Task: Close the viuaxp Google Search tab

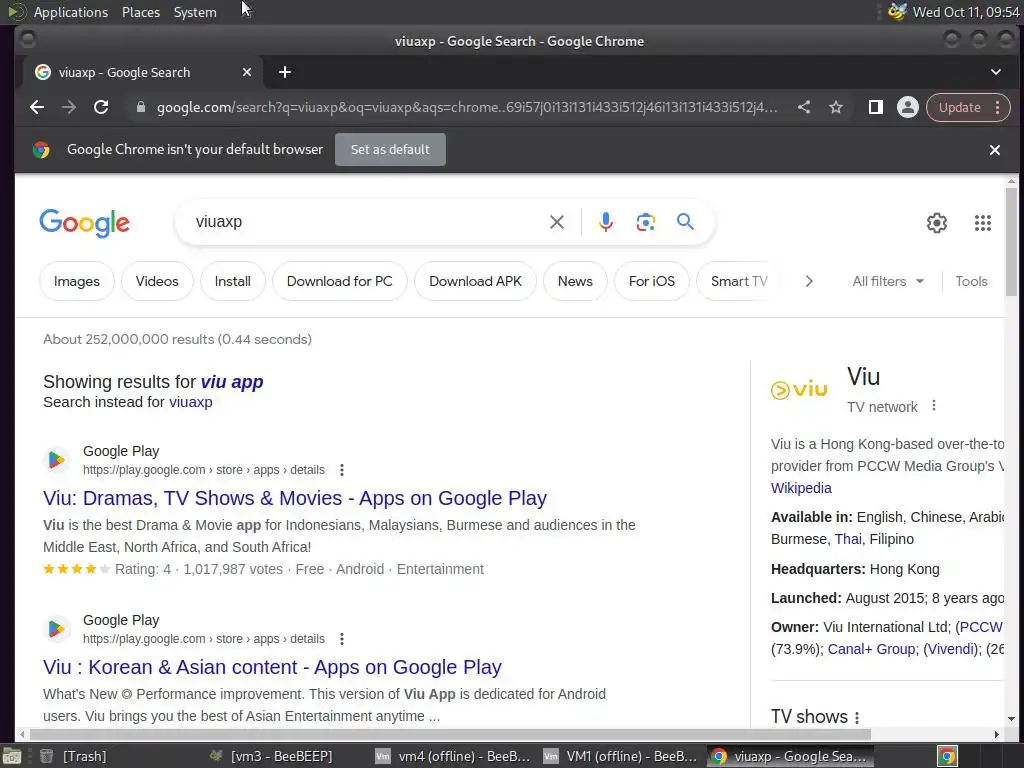Action: (x=247, y=72)
